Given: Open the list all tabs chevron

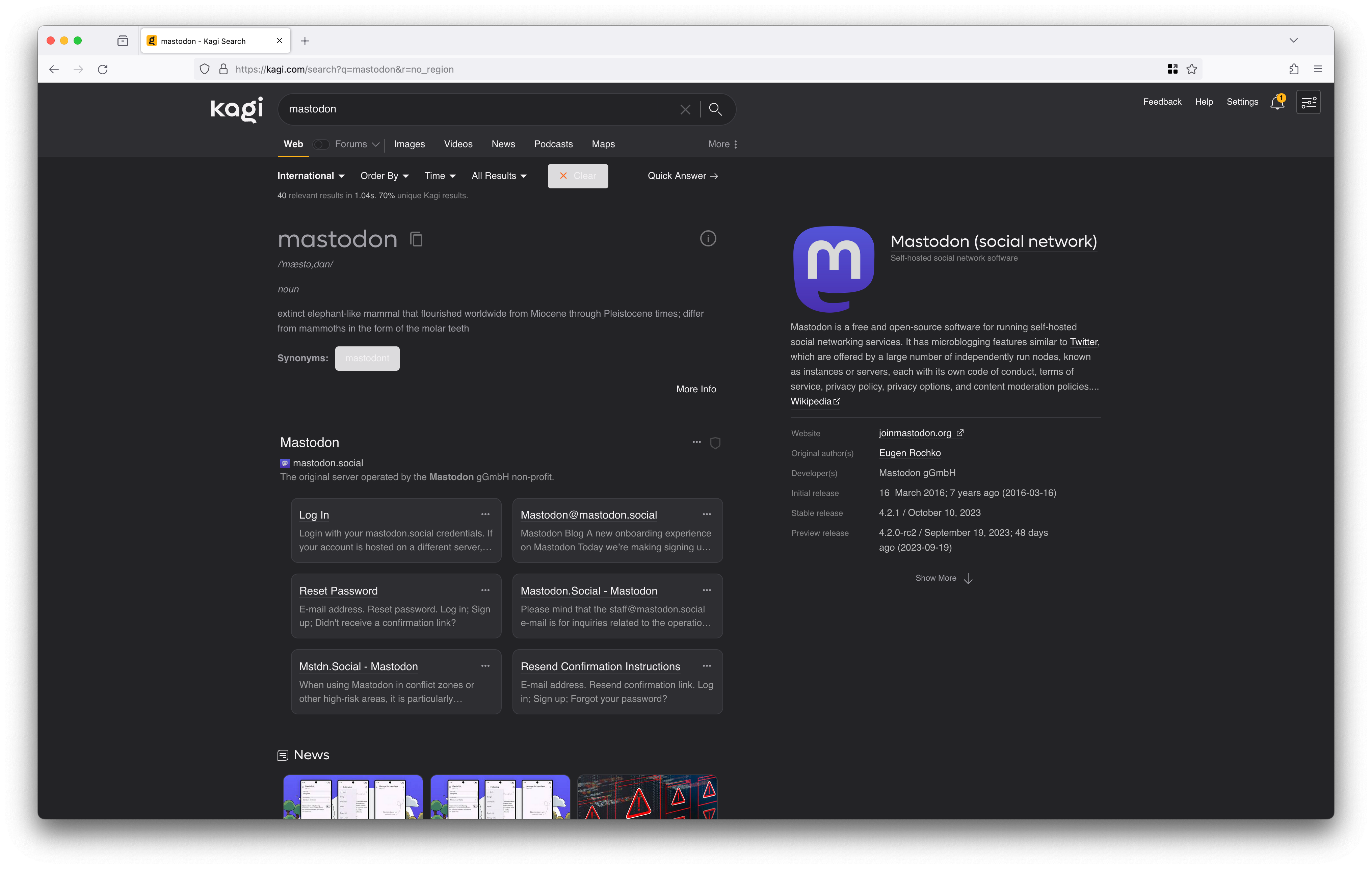Looking at the screenshot, I should pos(1293,41).
